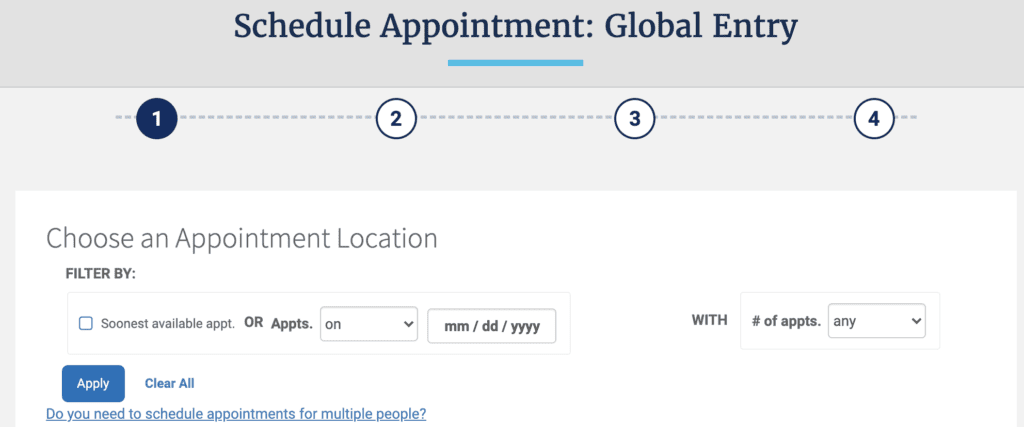Click step 1 circle in progress tracker
The image size is (1024, 427).
pos(157,120)
